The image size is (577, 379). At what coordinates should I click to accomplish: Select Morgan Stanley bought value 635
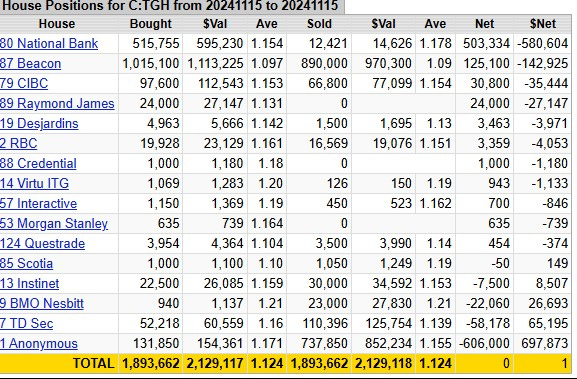[169, 223]
